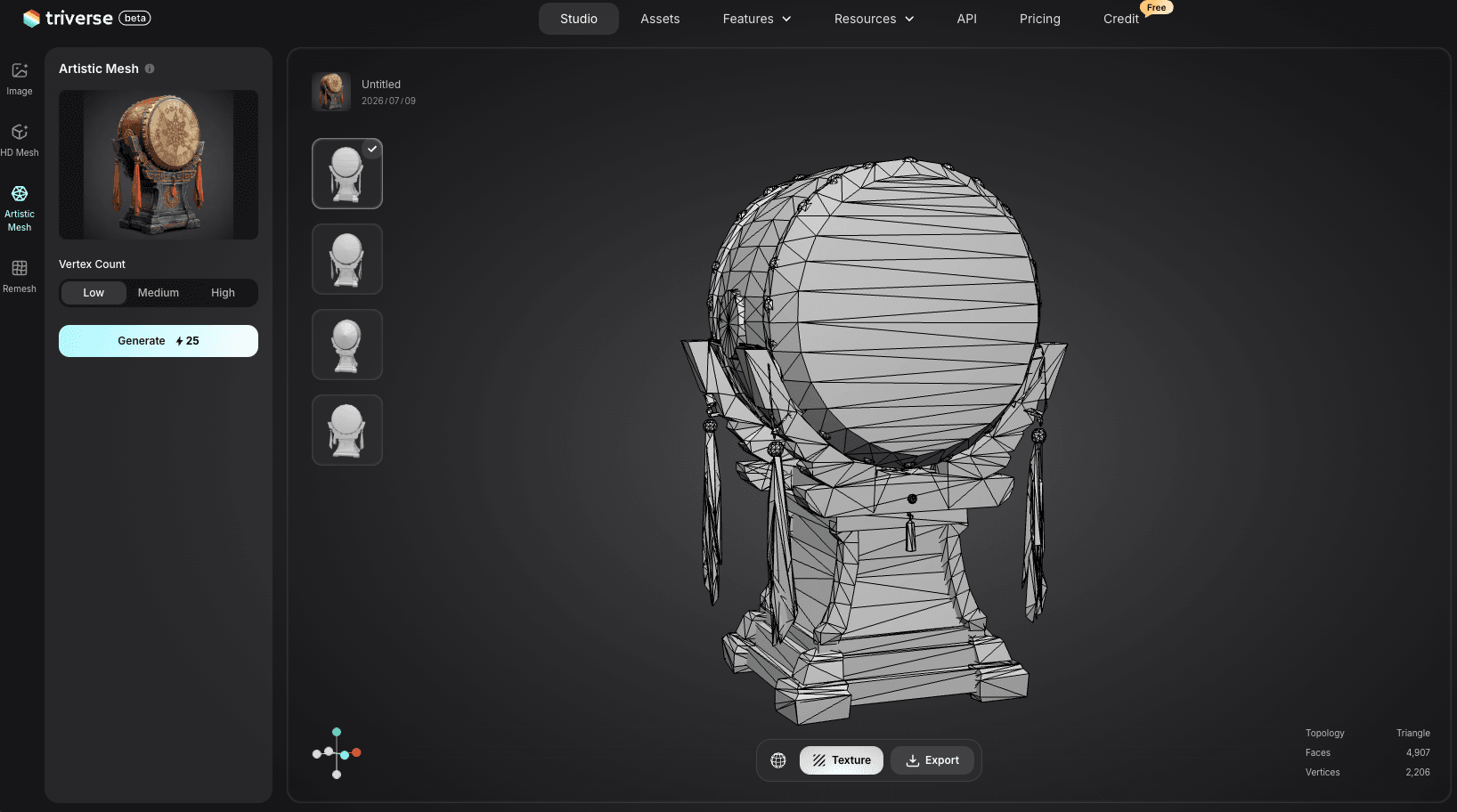Click the drum reference image preview
Screen dimensions: 1457x812
(159, 165)
